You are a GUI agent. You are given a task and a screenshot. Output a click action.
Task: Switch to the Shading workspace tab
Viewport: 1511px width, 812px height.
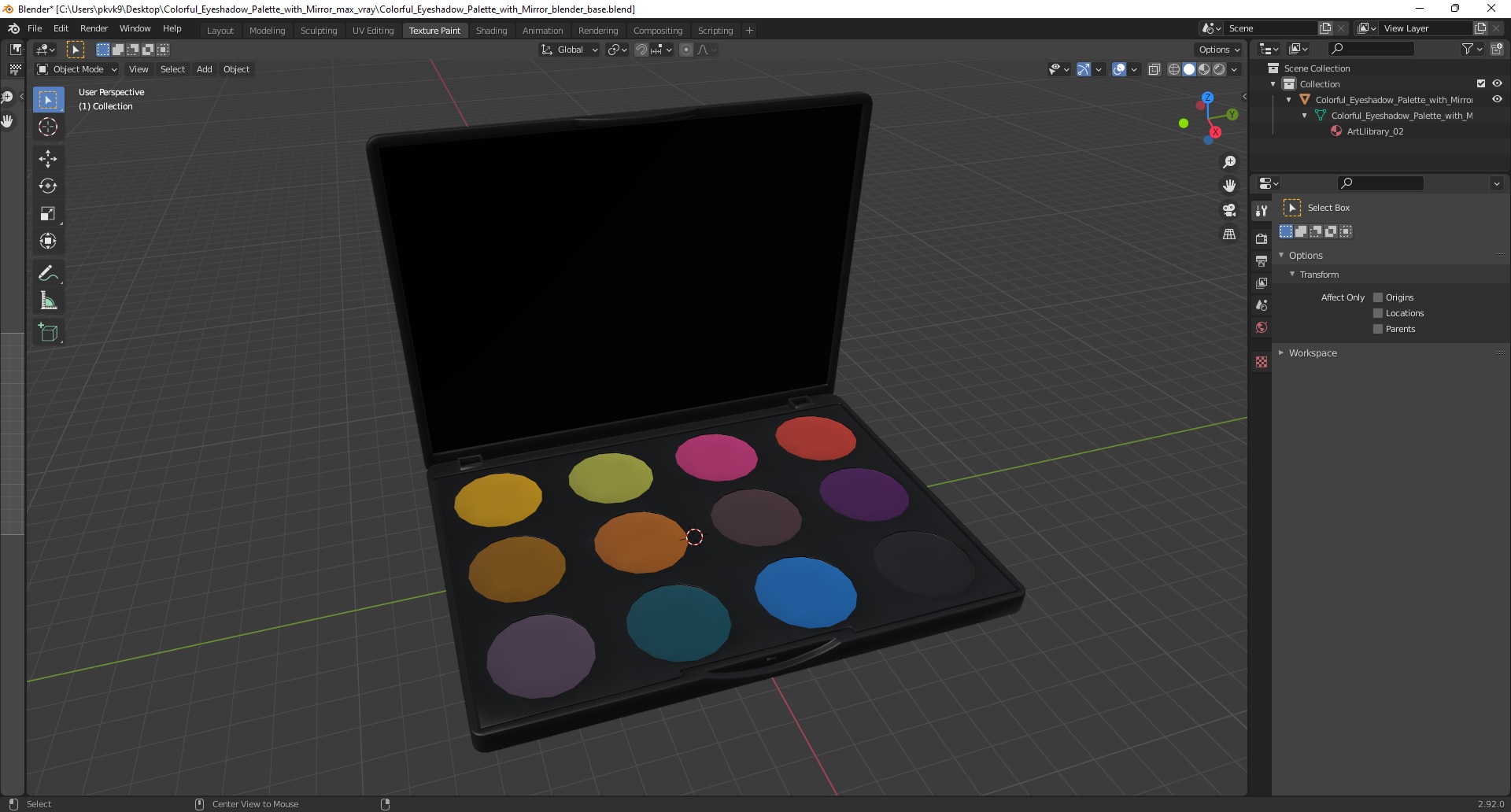click(x=491, y=31)
